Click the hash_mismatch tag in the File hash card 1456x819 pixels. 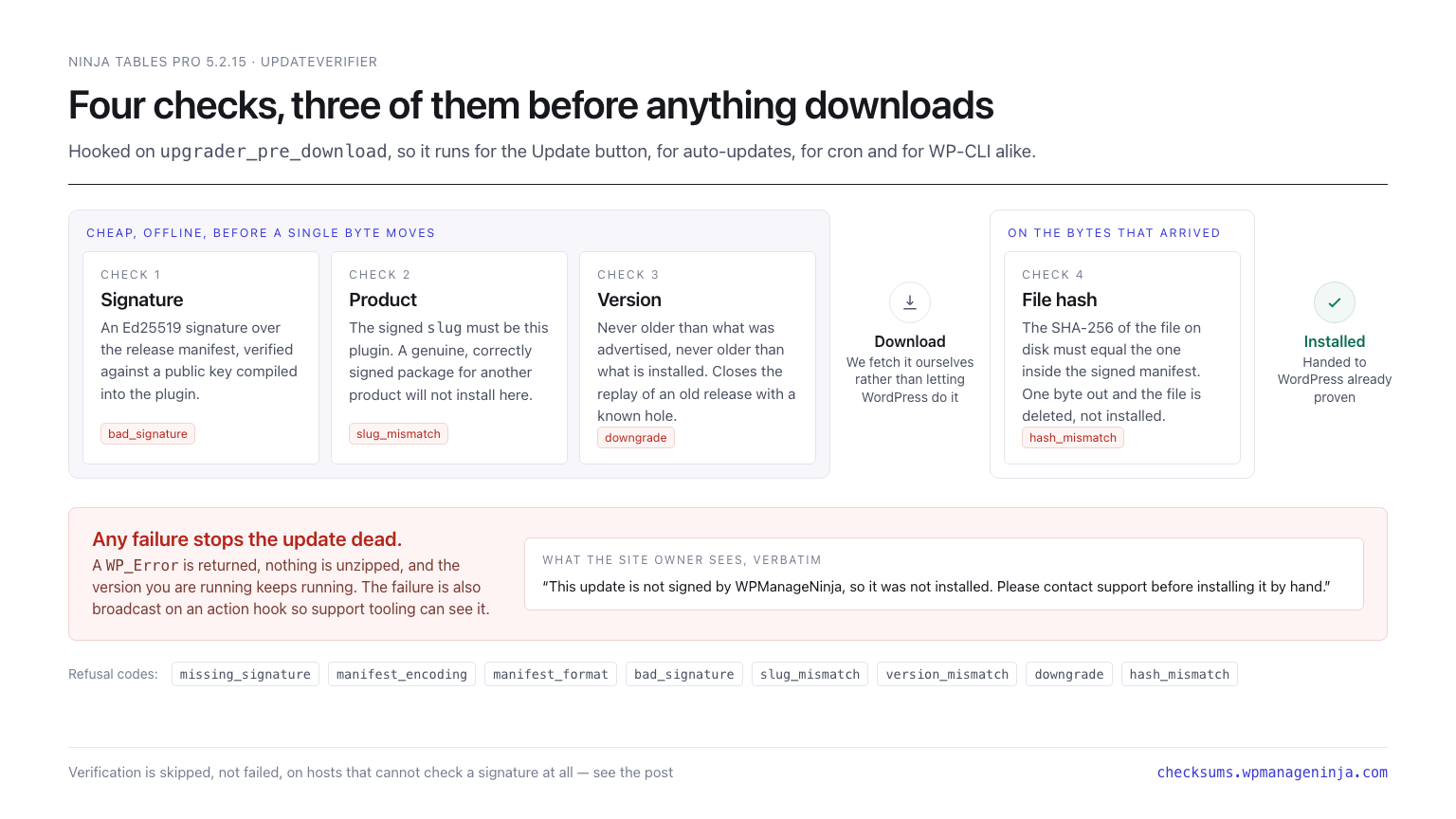pyautogui.click(x=1073, y=438)
